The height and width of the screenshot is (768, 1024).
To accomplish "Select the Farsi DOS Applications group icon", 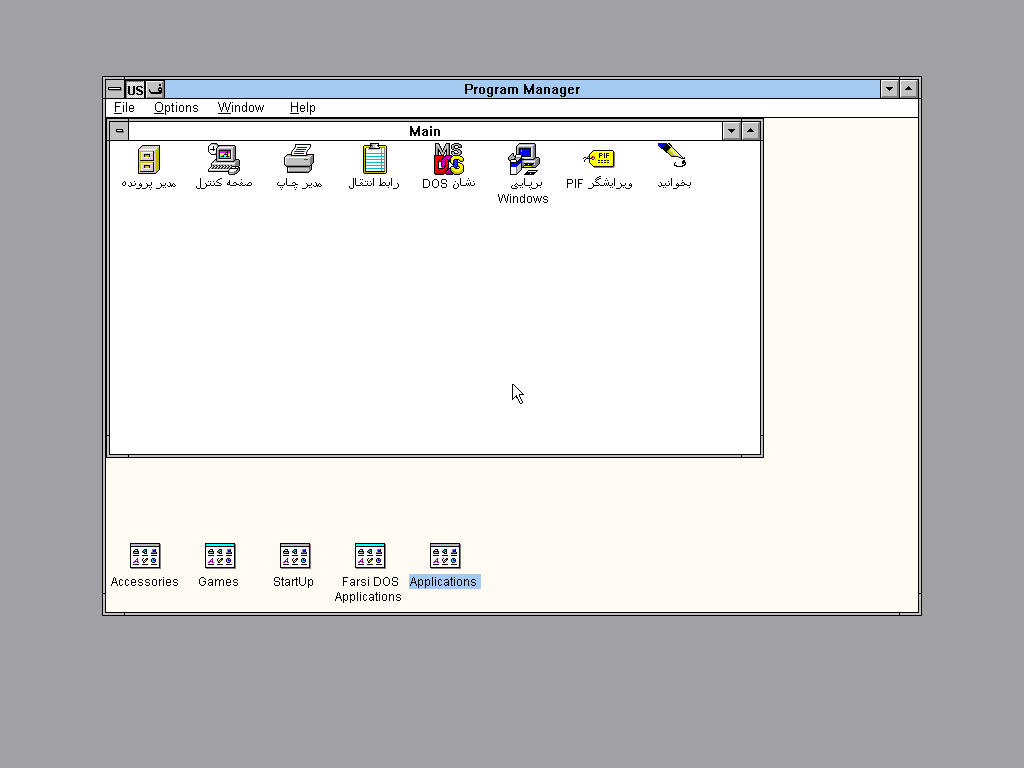I will tap(370, 556).
